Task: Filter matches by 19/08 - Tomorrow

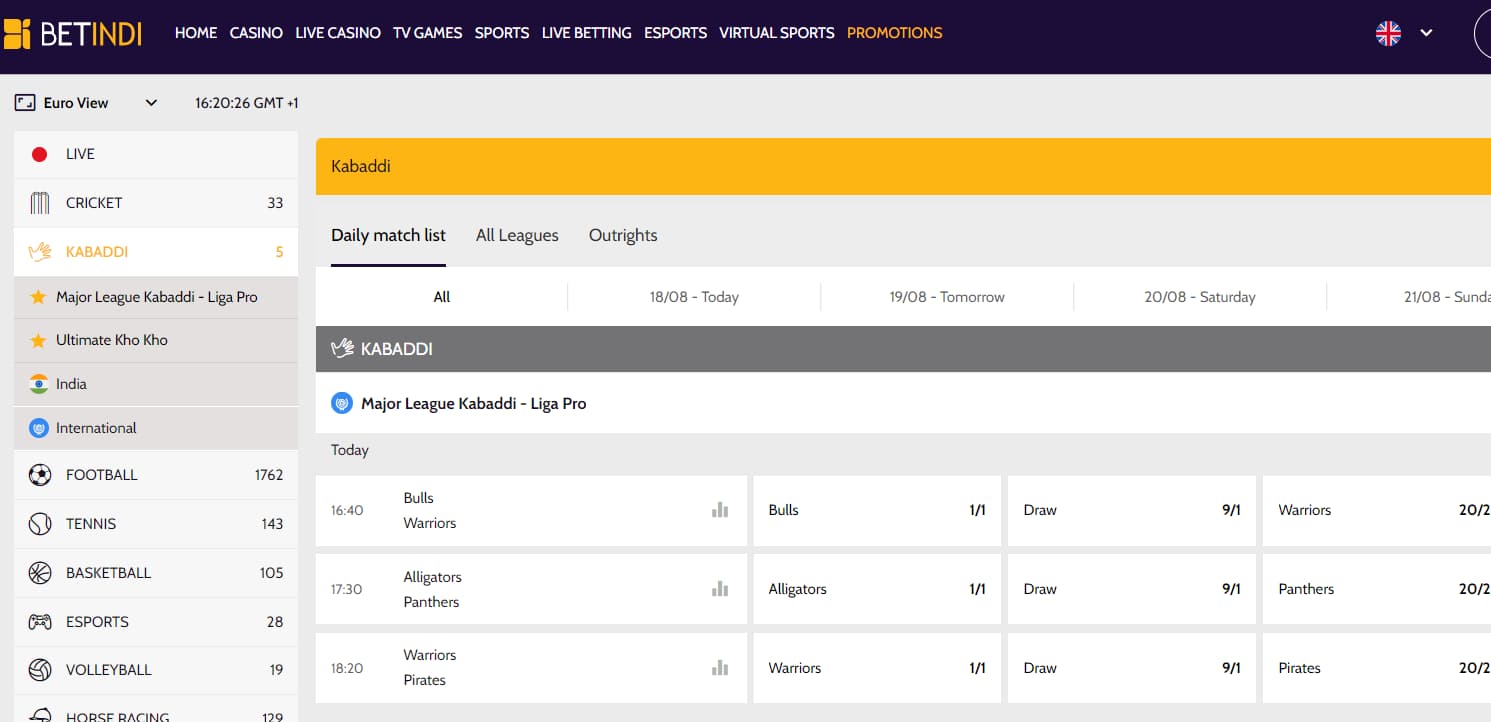Action: (947, 297)
